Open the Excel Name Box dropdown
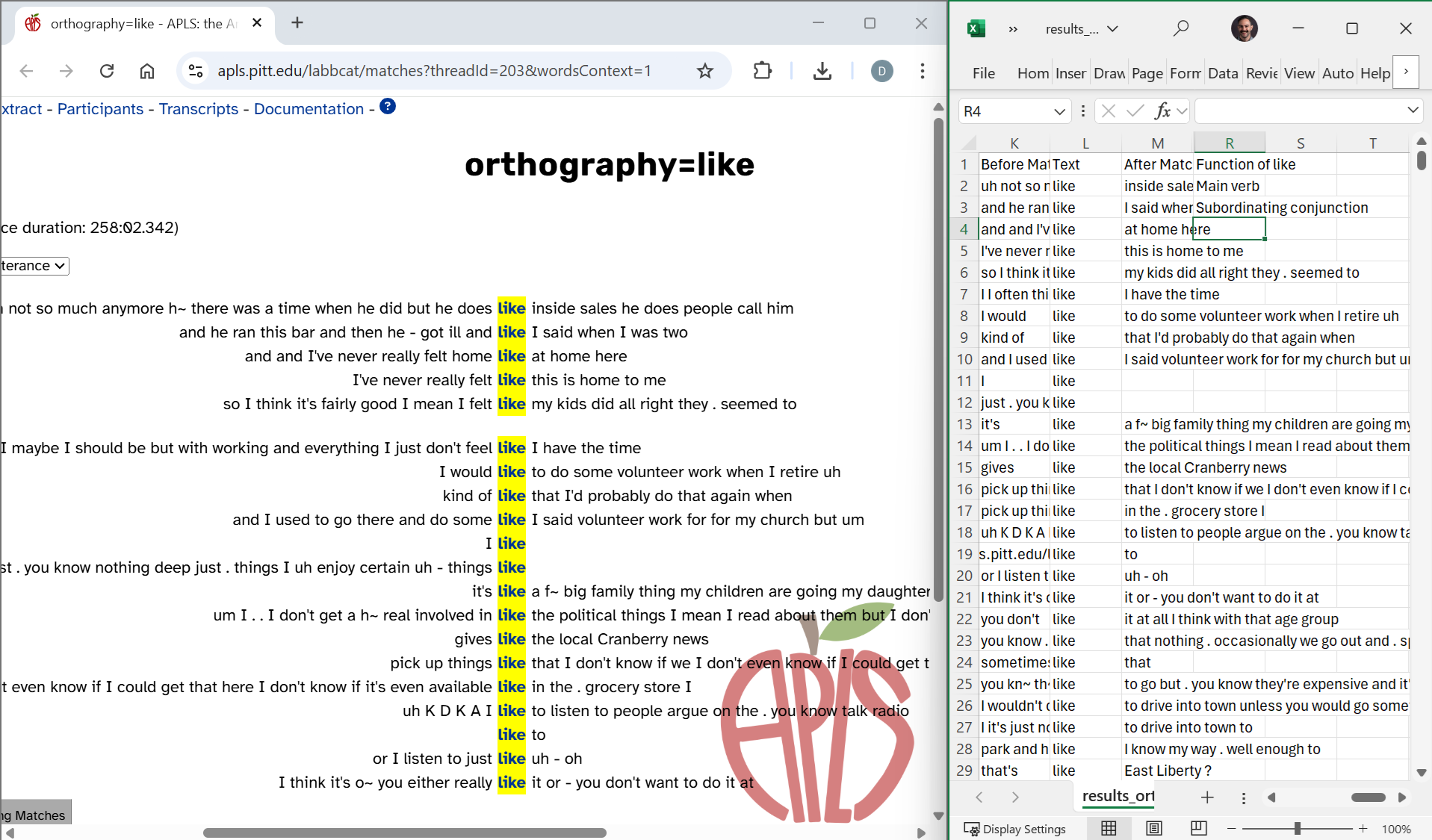Image resolution: width=1432 pixels, height=840 pixels. (1058, 111)
